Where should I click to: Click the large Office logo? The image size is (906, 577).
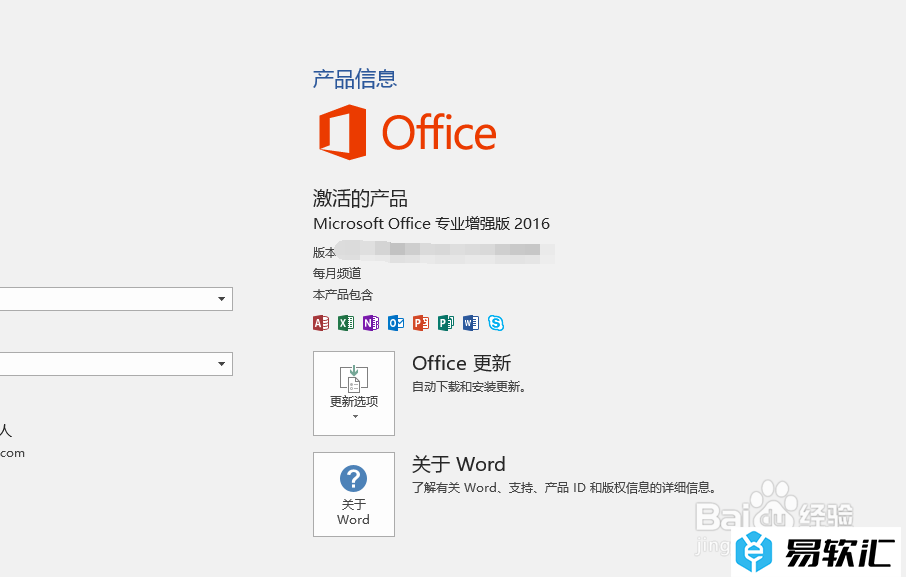pos(407,132)
